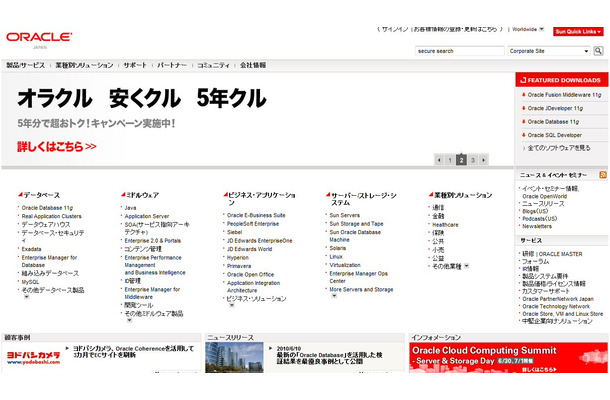Open Sun Storage and Tape link
Screen dimensions: 610x400
356,224
